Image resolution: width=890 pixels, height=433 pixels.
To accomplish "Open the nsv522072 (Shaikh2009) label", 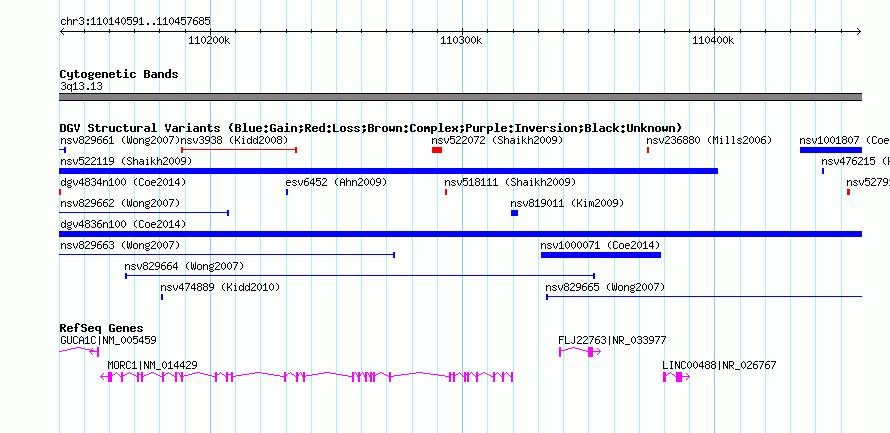I will tap(497, 140).
